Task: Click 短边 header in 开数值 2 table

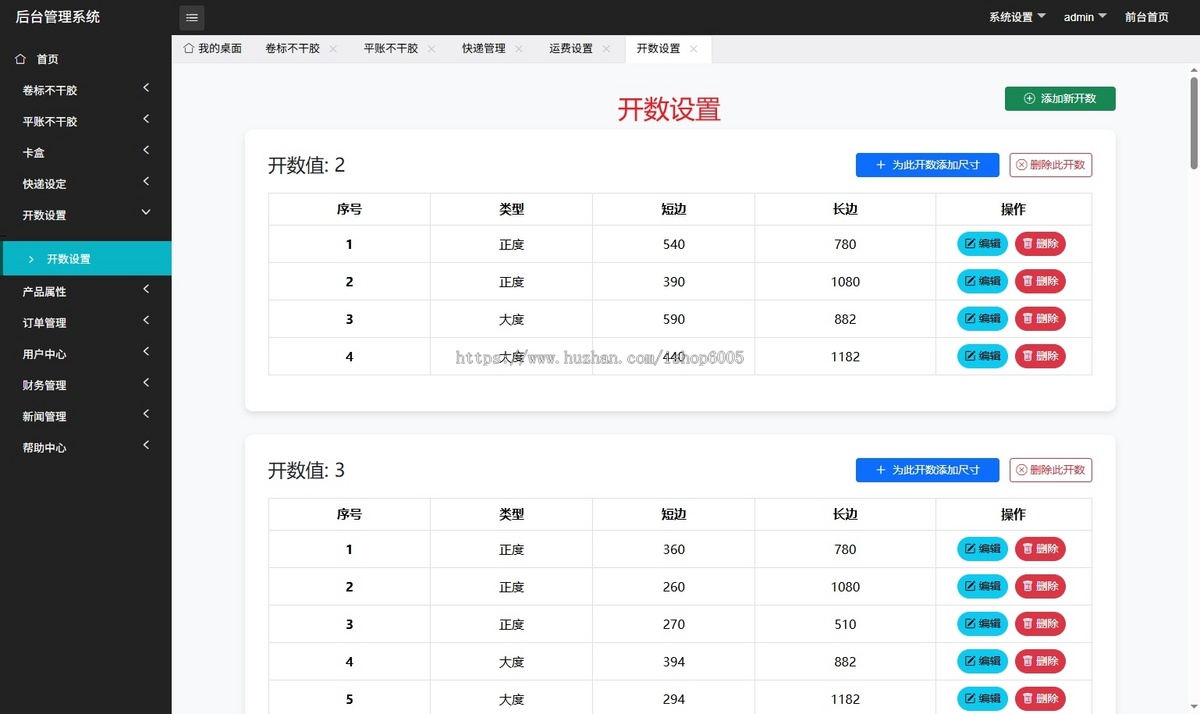Action: (x=674, y=209)
